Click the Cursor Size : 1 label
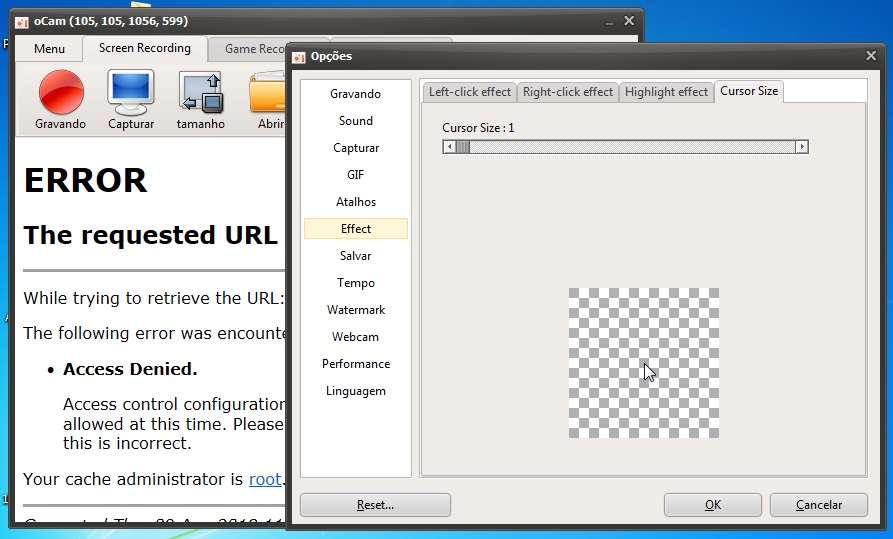This screenshot has height=539, width=893. pyautogui.click(x=478, y=128)
